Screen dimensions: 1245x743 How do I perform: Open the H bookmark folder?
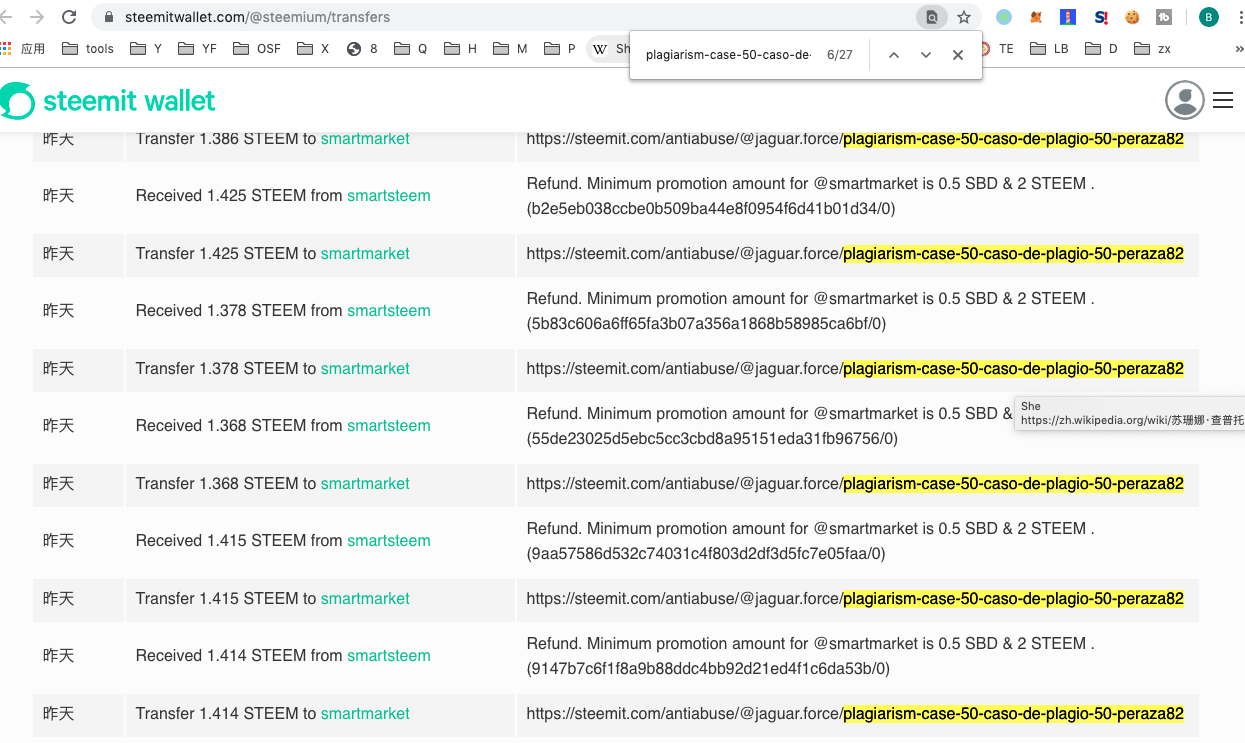coord(461,48)
